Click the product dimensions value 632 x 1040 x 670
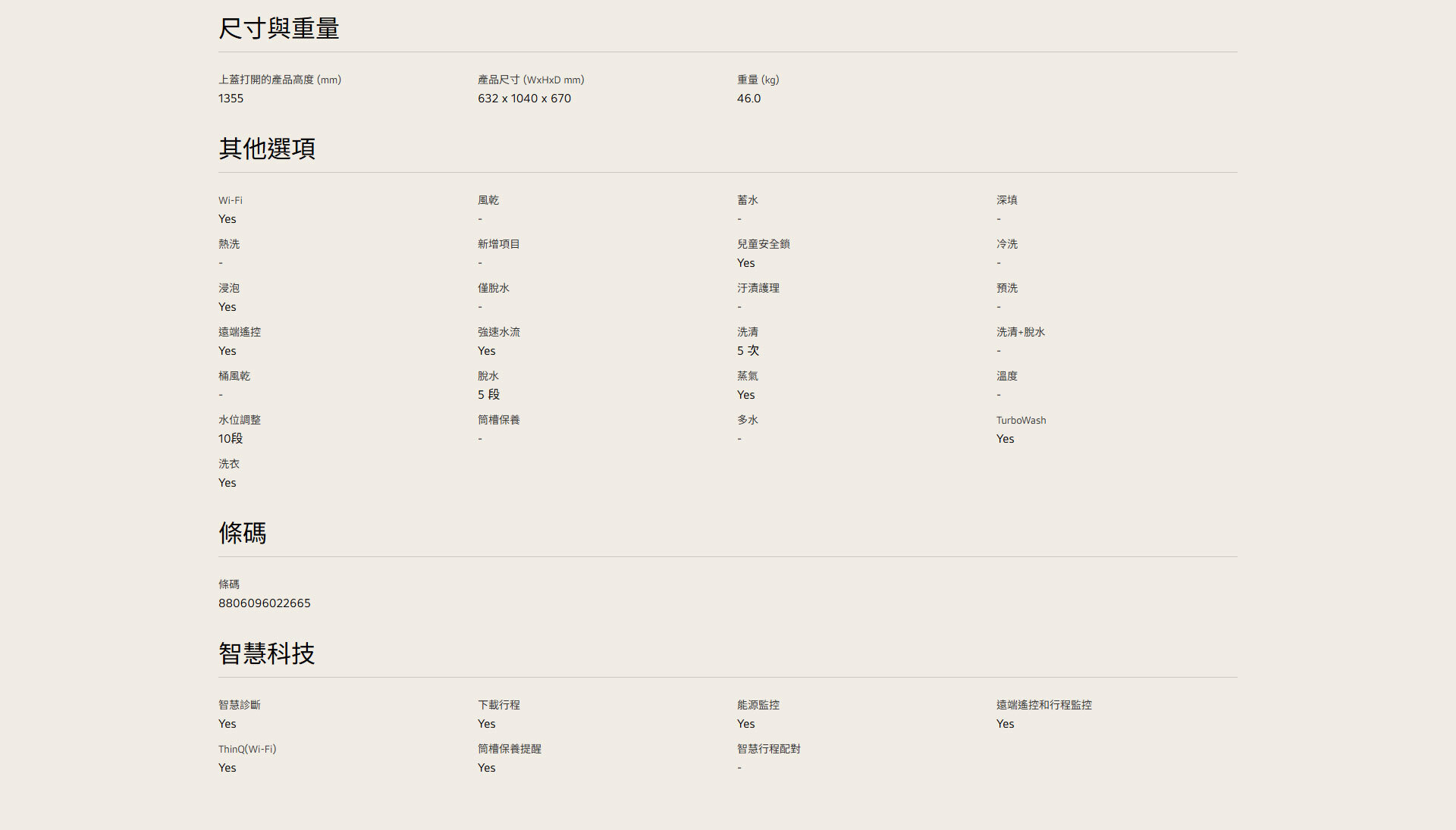This screenshot has width=1456, height=830. [524, 99]
